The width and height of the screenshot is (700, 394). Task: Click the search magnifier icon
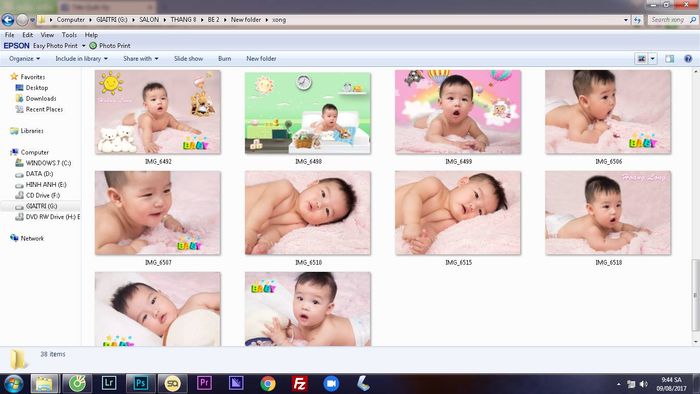693,20
